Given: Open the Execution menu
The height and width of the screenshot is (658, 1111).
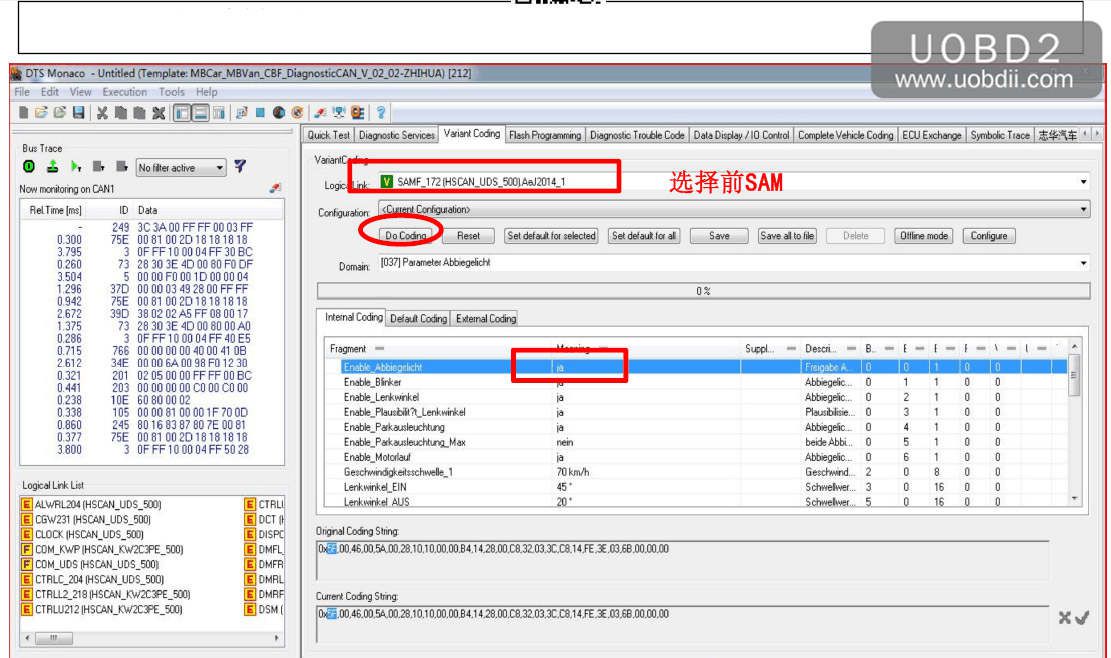Looking at the screenshot, I should (x=125, y=92).
